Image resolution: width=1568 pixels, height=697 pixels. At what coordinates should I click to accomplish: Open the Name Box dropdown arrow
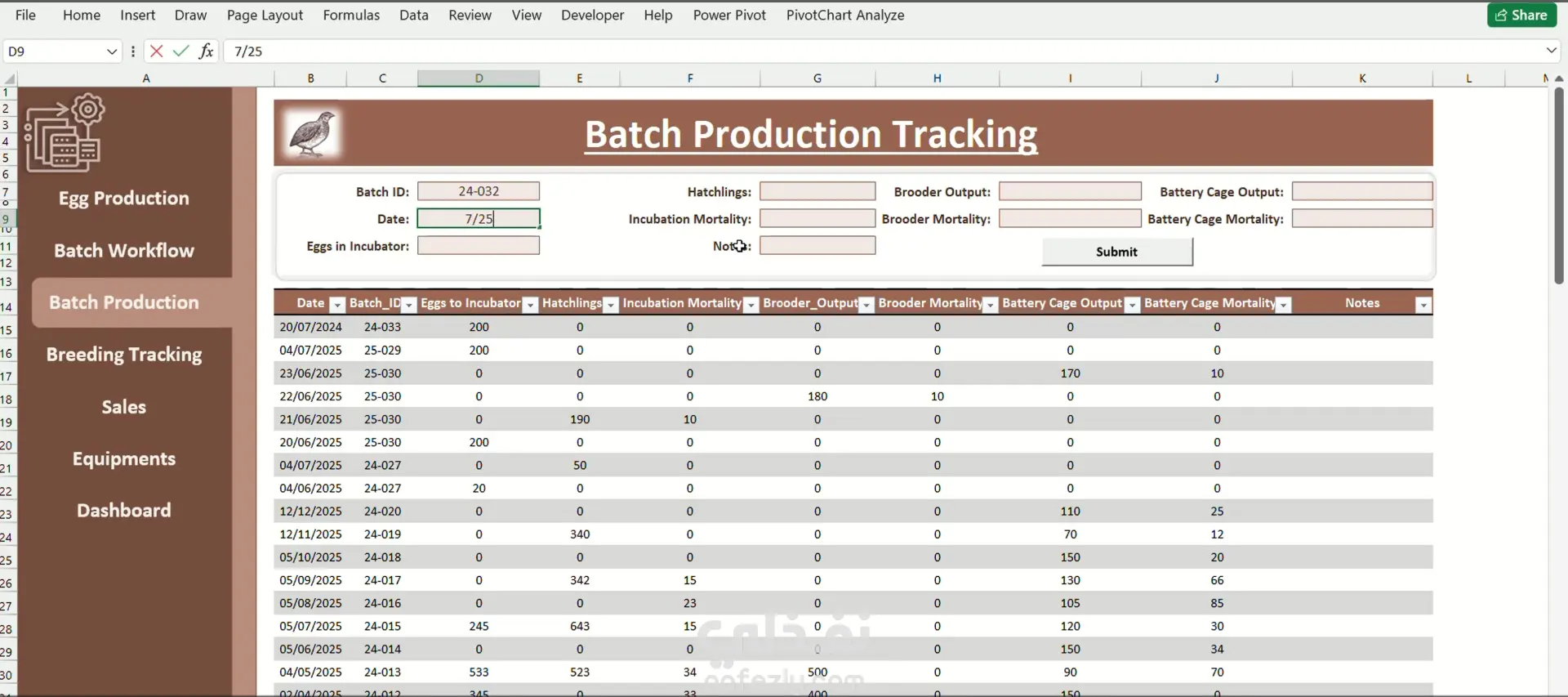pos(112,51)
